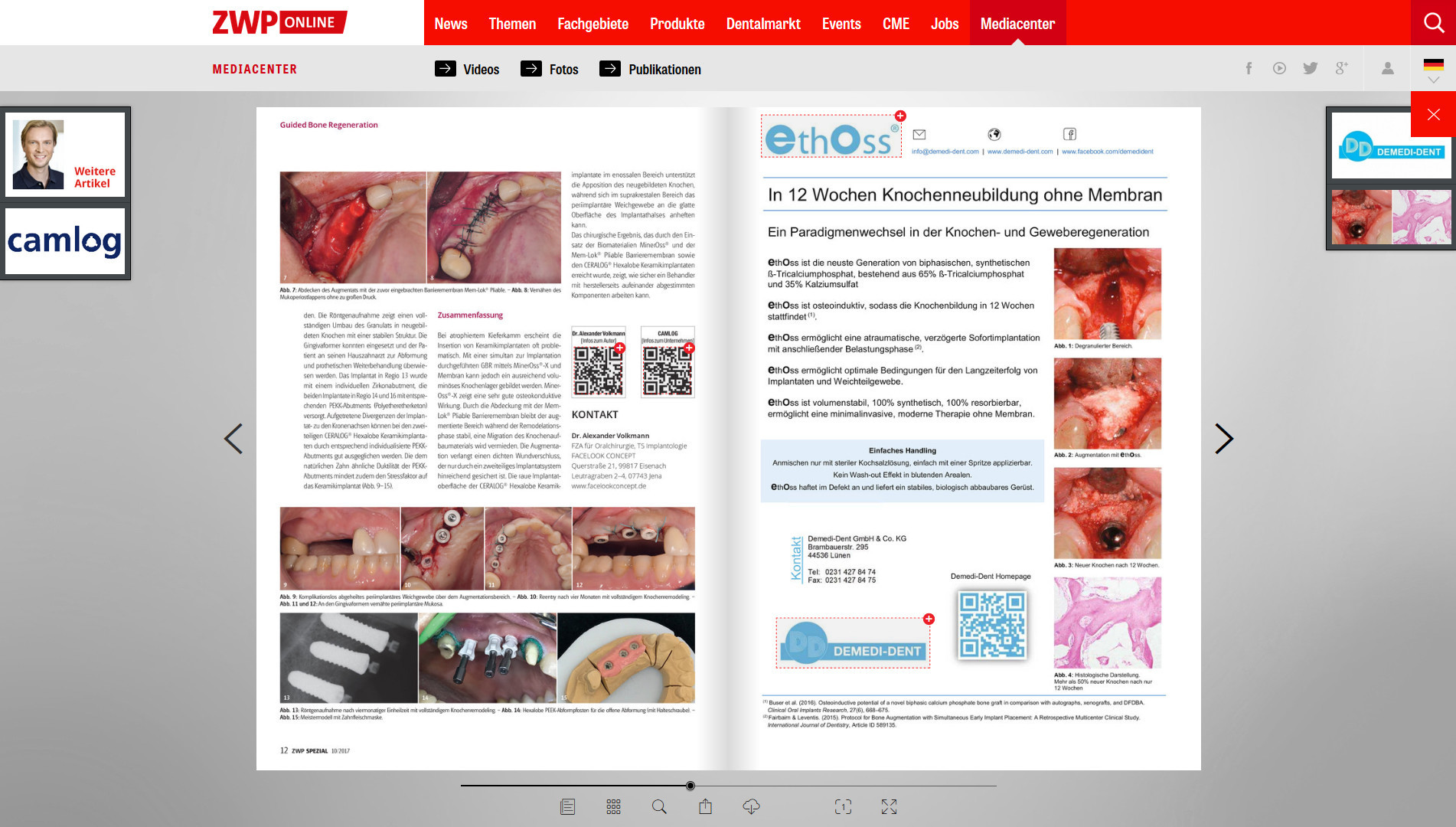Open the user account icon
1456x827 pixels.
[1387, 68]
